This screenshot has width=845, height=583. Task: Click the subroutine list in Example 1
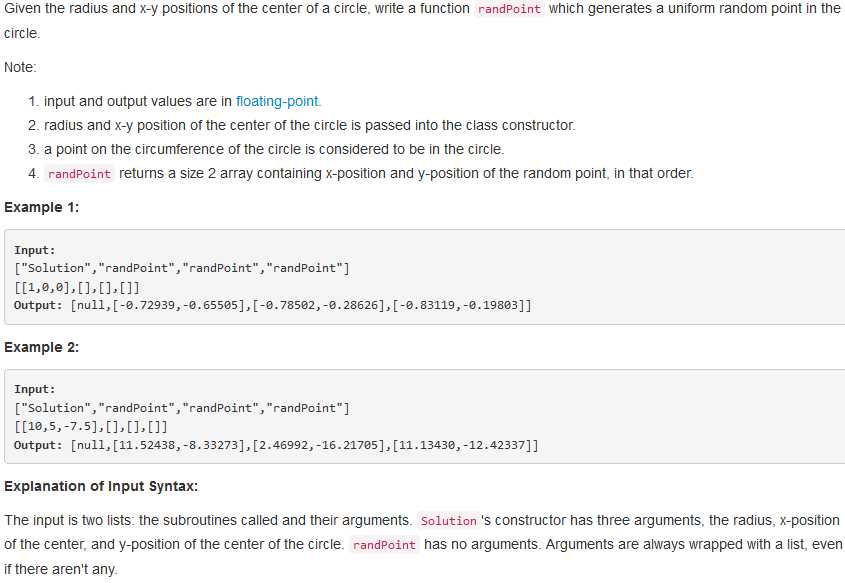point(182,268)
